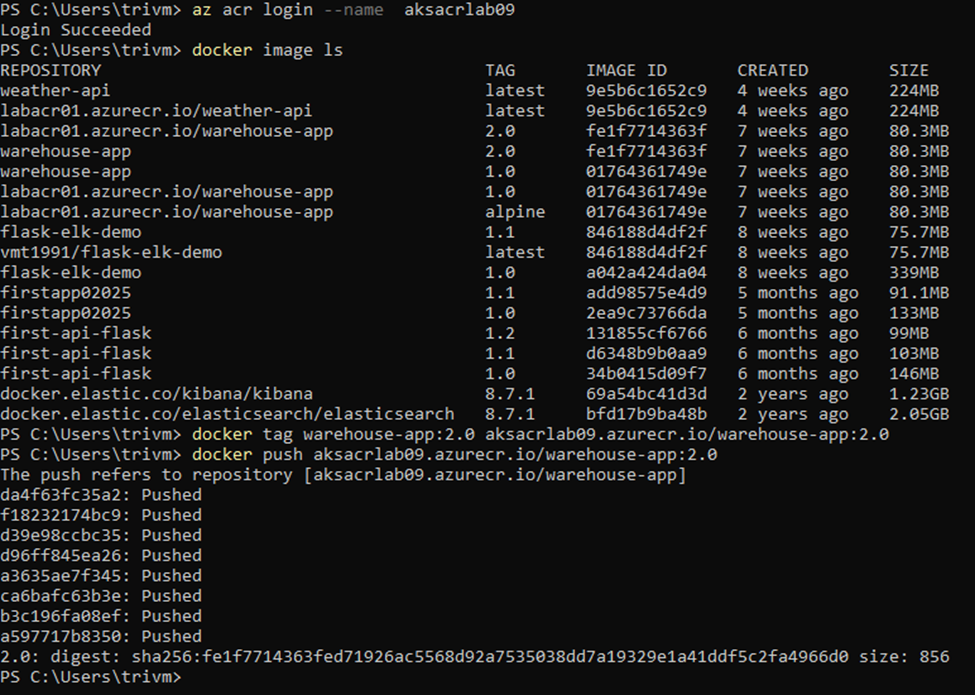The height and width of the screenshot is (695, 975).
Task: Click the 'docker image ls' command text
Action: [267, 50]
